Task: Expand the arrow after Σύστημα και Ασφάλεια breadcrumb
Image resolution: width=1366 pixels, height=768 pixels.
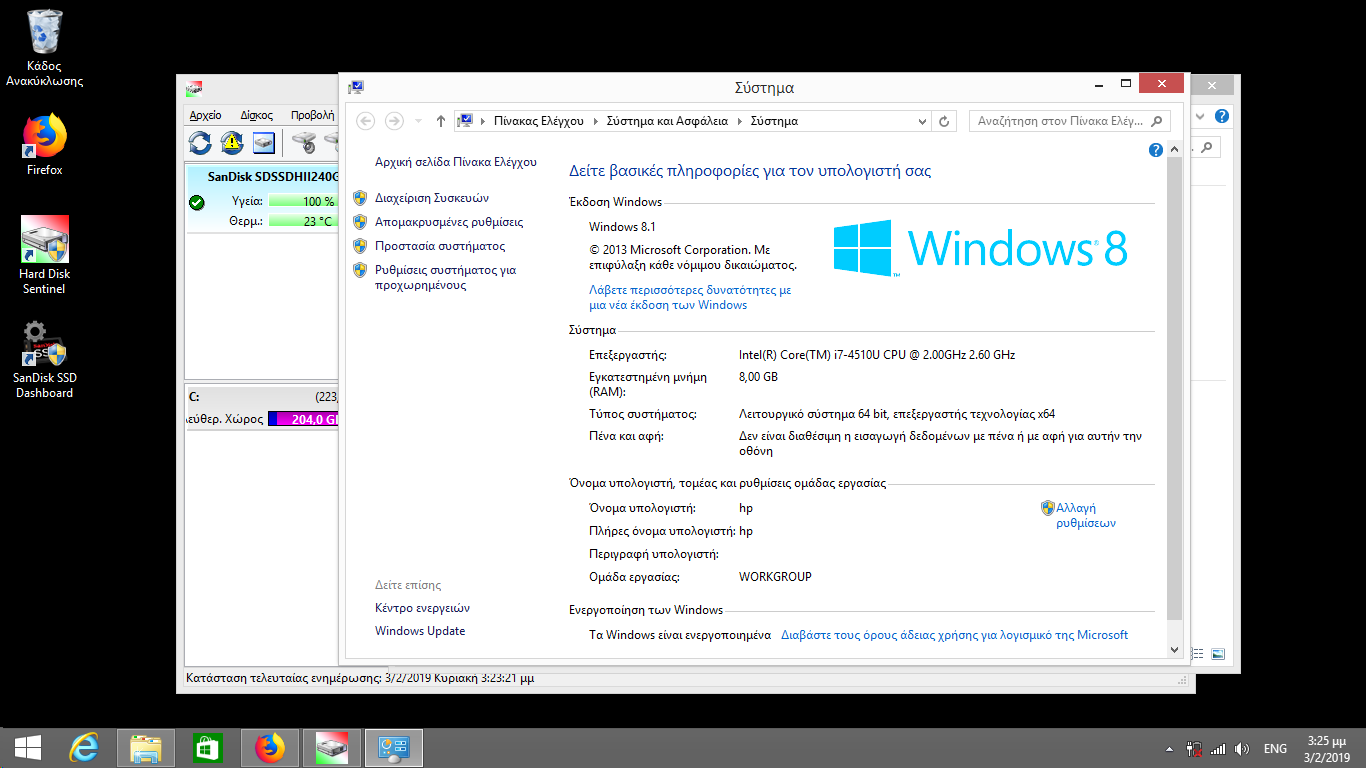Action: click(740, 121)
